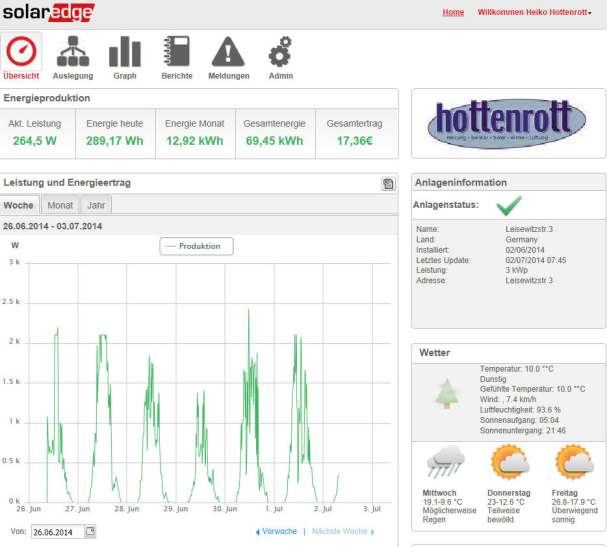
Task: Open the Graph bar chart icon
Action: 125,52
